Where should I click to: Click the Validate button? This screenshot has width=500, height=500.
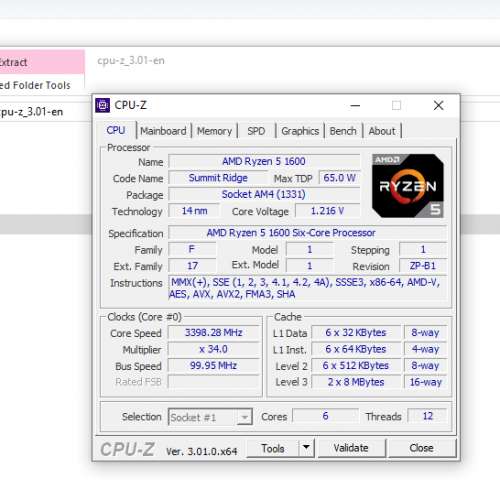351,448
